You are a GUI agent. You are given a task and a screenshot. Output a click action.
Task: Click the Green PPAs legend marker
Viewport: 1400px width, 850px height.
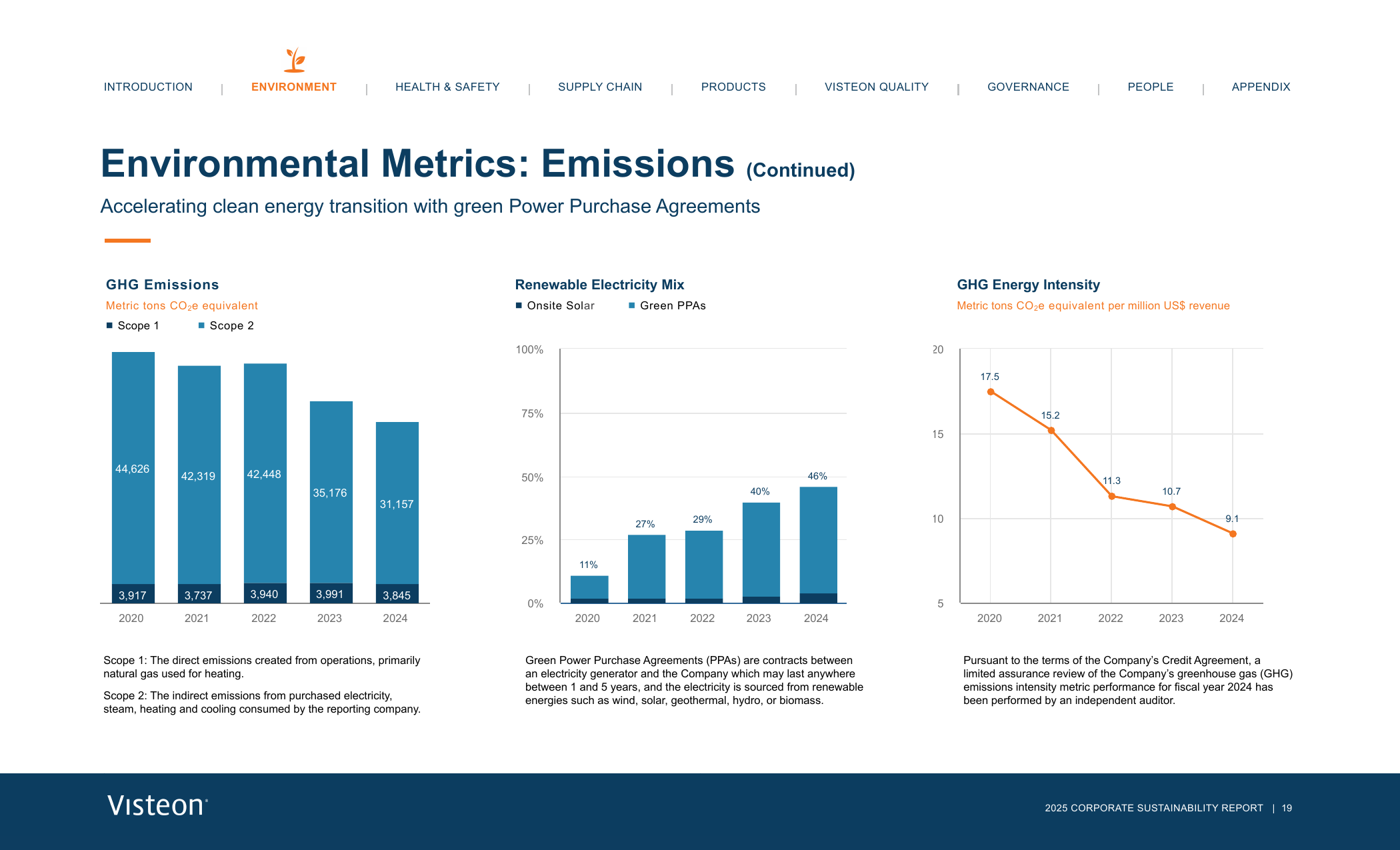click(632, 305)
